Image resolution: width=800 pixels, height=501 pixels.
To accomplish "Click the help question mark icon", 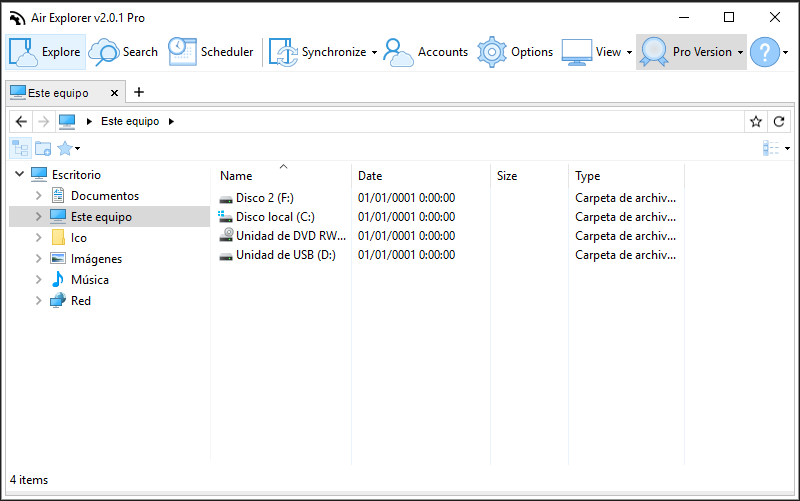I will 765,52.
